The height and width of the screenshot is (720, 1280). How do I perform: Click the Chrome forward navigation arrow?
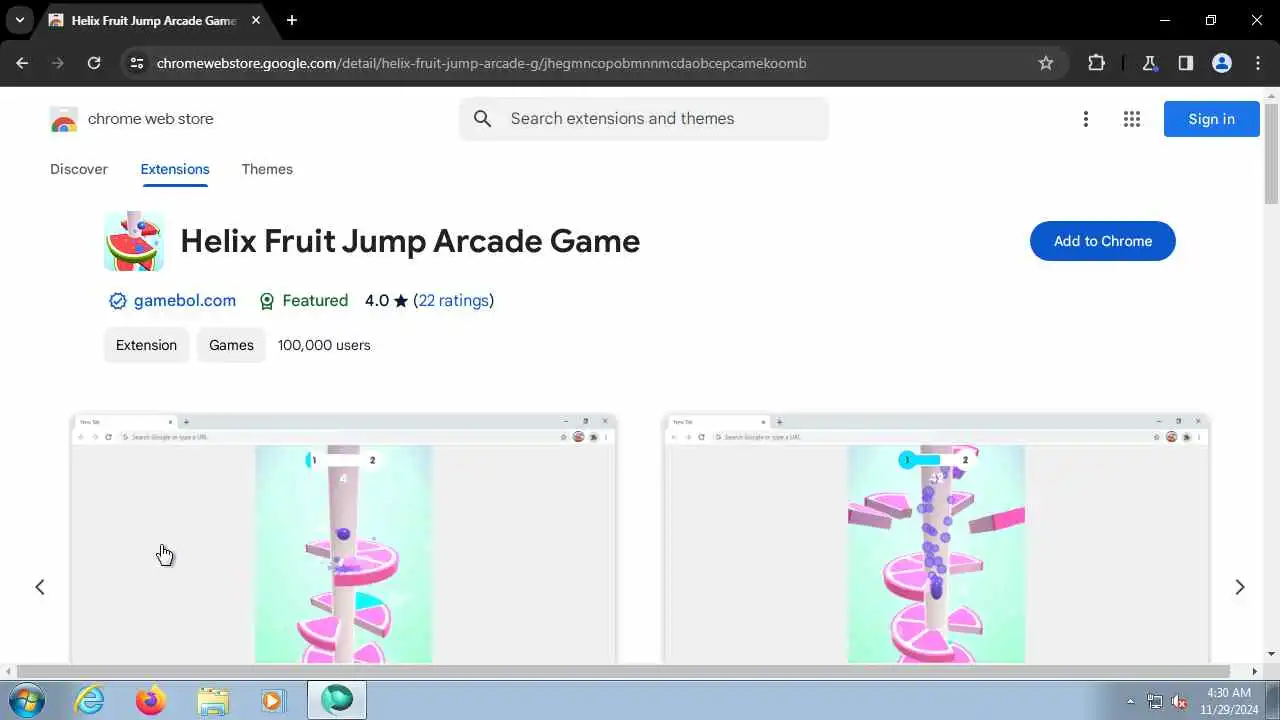[x=58, y=63]
